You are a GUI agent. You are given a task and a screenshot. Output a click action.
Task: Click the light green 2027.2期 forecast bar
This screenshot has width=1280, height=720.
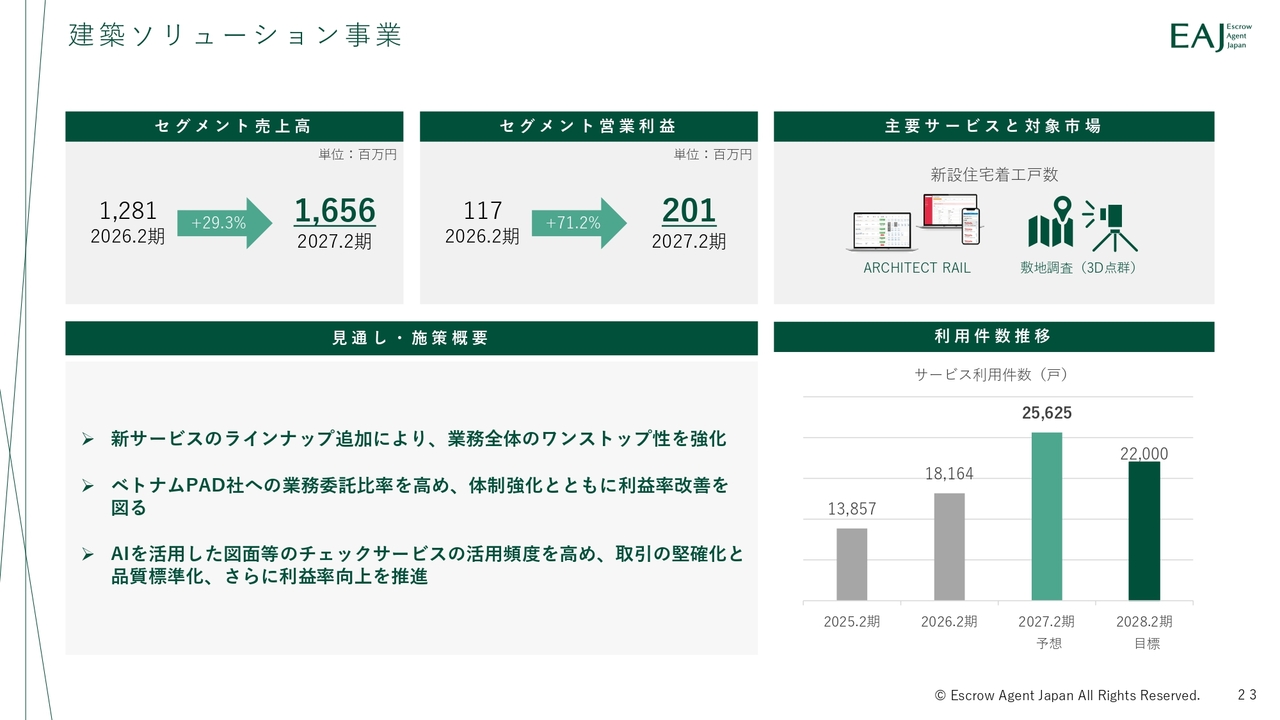click(1046, 516)
